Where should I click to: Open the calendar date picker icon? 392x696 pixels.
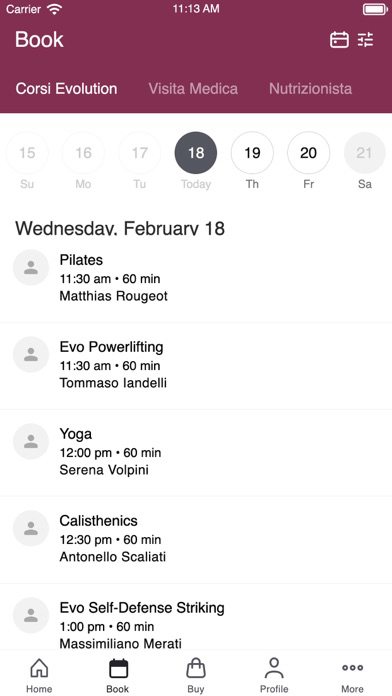(339, 40)
